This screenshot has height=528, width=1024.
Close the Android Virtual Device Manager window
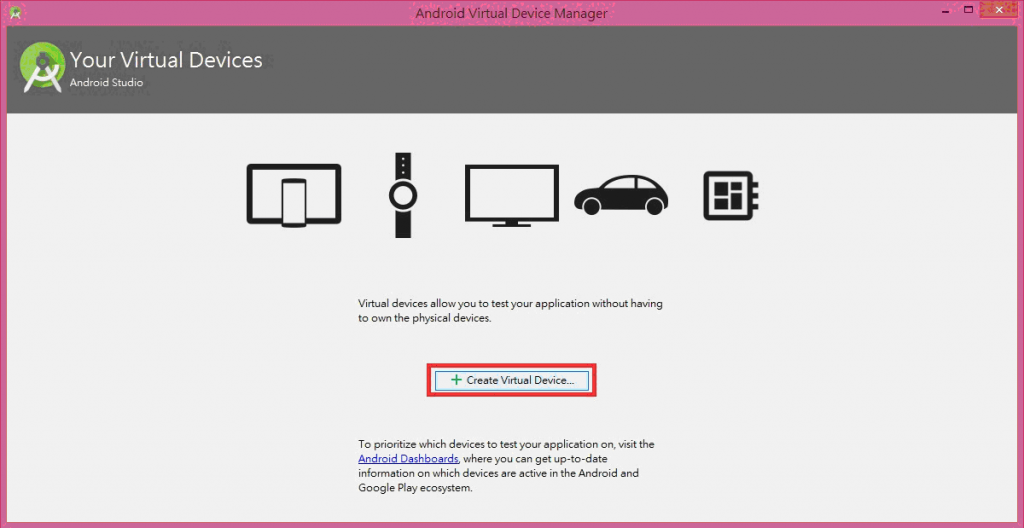click(999, 10)
